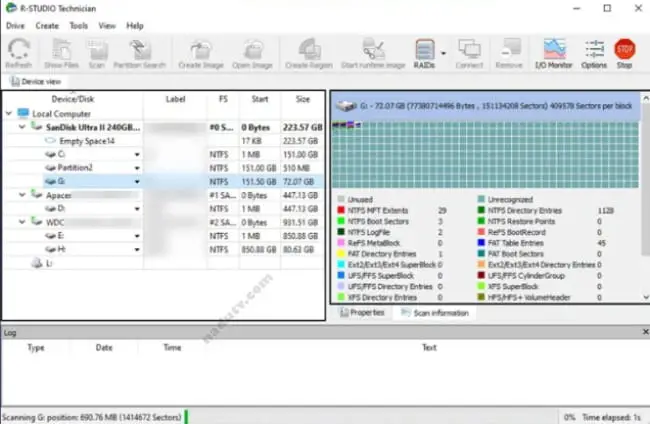Open the dropdown arrow for H: partition
The image size is (650, 424).
point(137,250)
